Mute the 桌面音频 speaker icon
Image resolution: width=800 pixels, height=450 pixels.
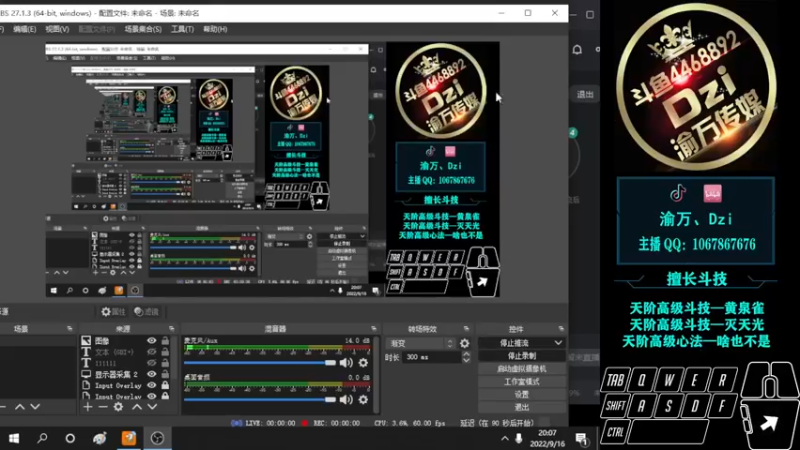click(346, 399)
